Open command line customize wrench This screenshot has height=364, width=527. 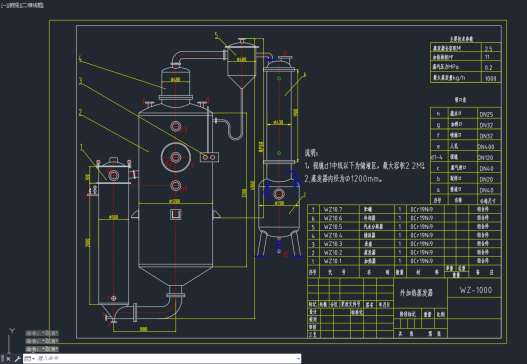[x=17, y=359]
